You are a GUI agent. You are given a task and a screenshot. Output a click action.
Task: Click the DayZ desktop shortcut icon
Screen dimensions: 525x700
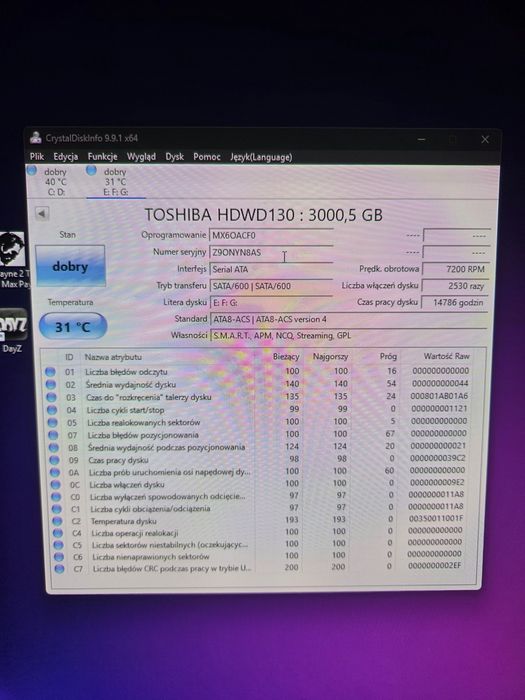(x=12, y=325)
